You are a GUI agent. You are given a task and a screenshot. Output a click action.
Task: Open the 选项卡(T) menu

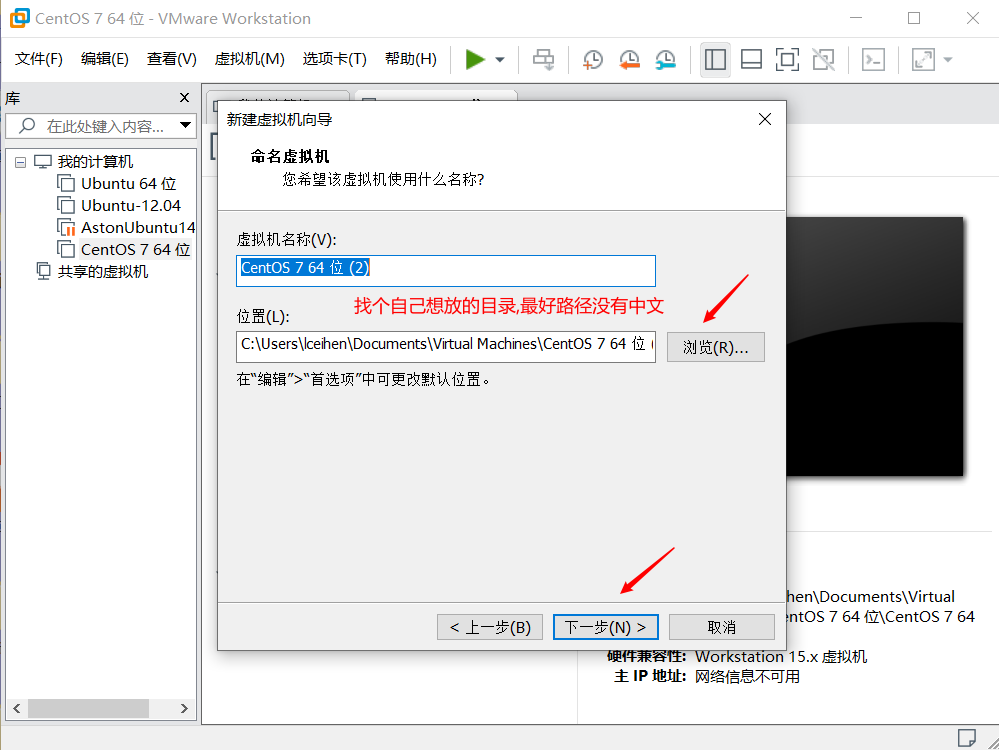click(x=334, y=59)
